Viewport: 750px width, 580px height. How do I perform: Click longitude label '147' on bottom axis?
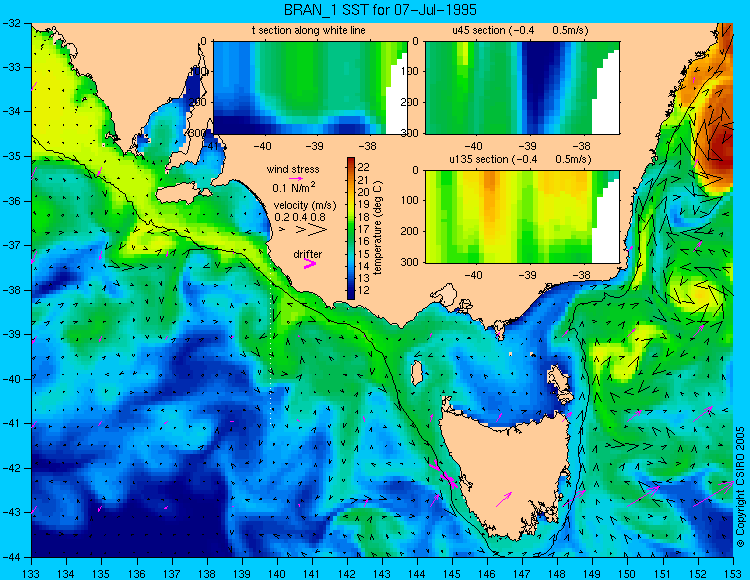pos(522,574)
